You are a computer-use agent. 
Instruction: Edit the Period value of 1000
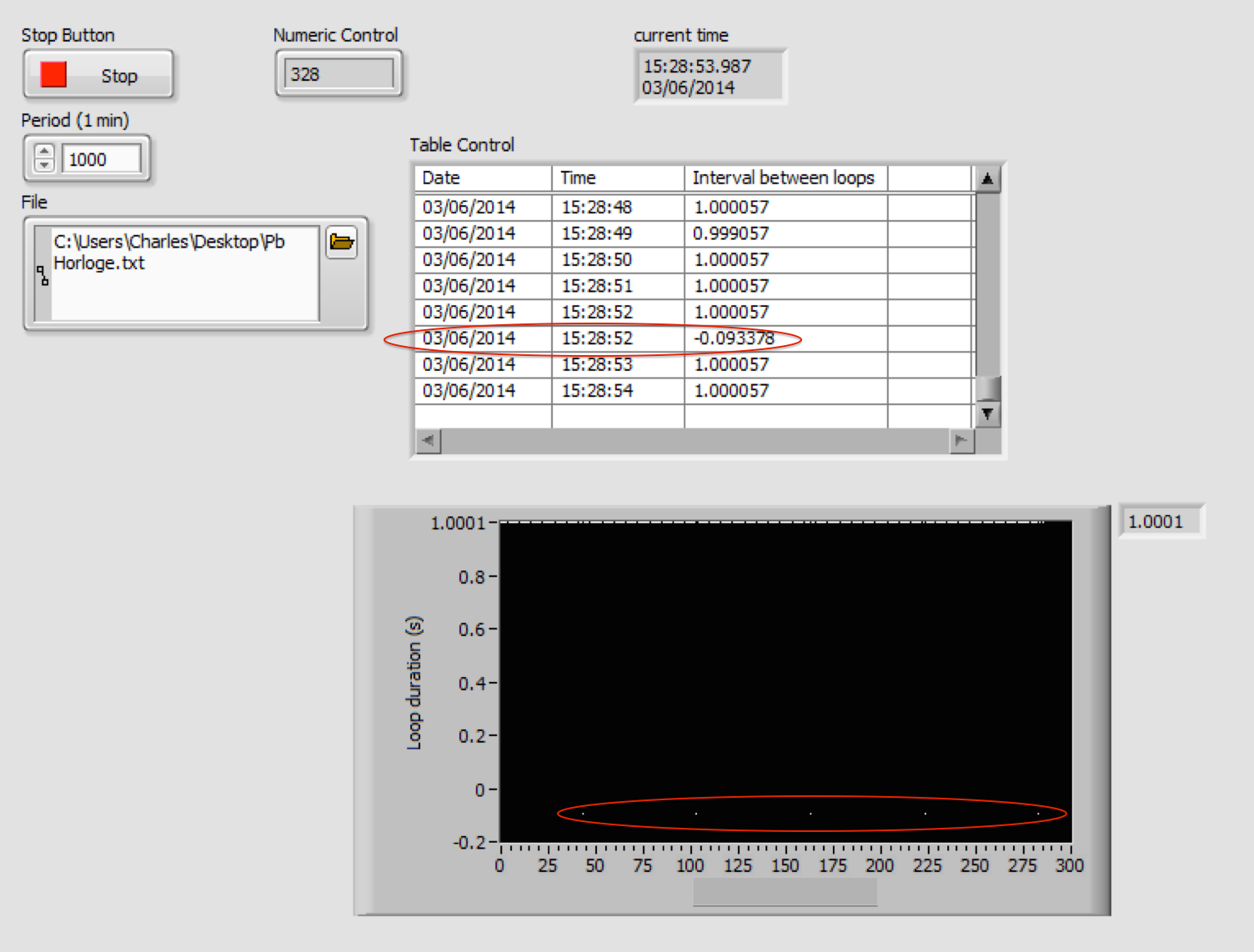(102, 158)
